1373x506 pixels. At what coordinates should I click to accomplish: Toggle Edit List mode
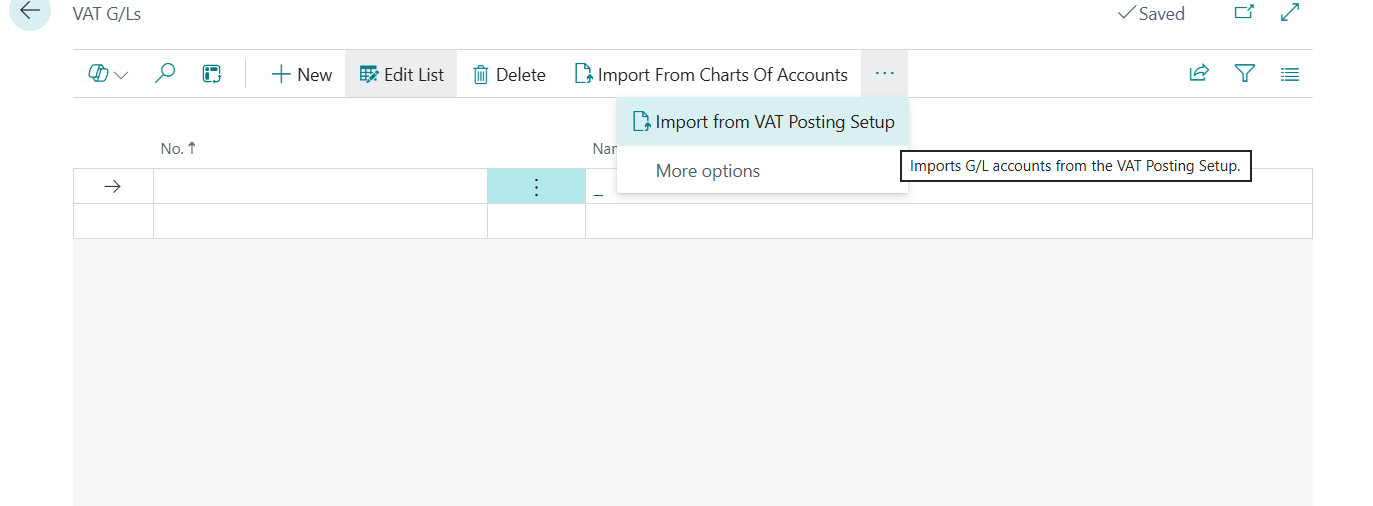pos(401,74)
